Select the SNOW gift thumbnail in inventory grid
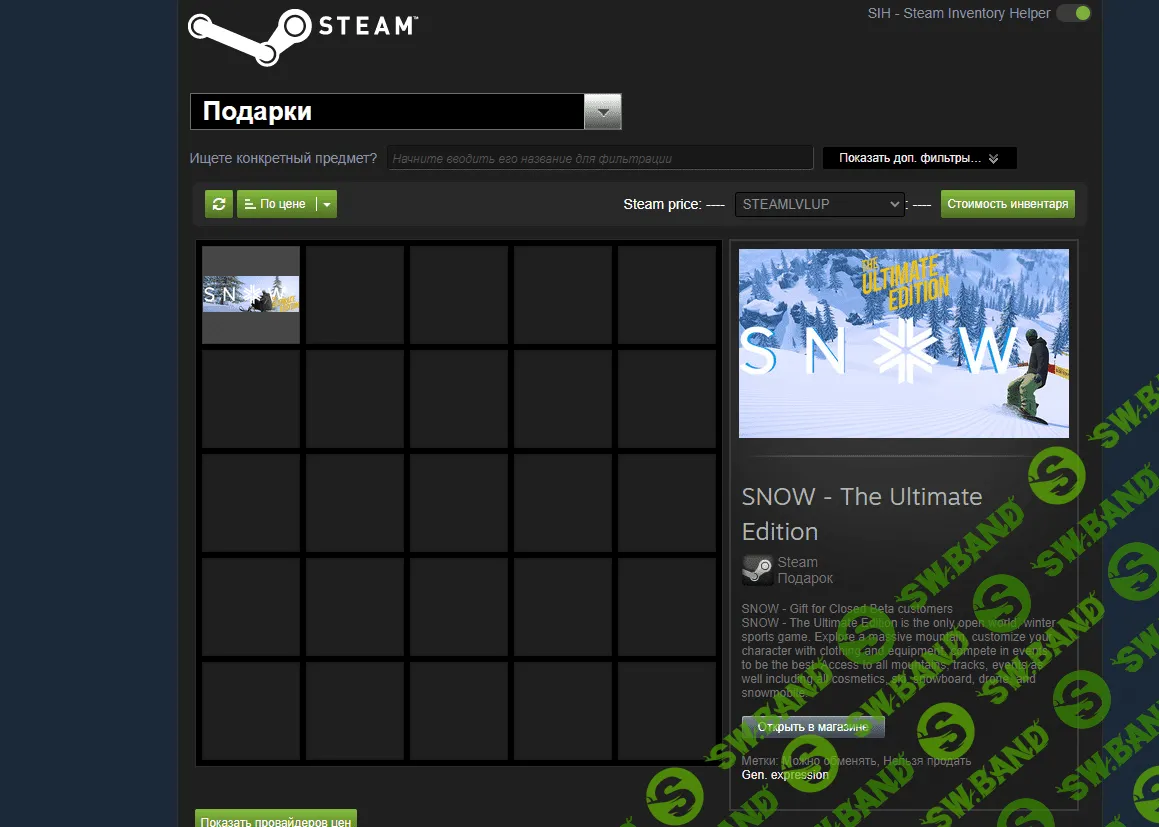This screenshot has height=827, width=1159. pos(250,294)
